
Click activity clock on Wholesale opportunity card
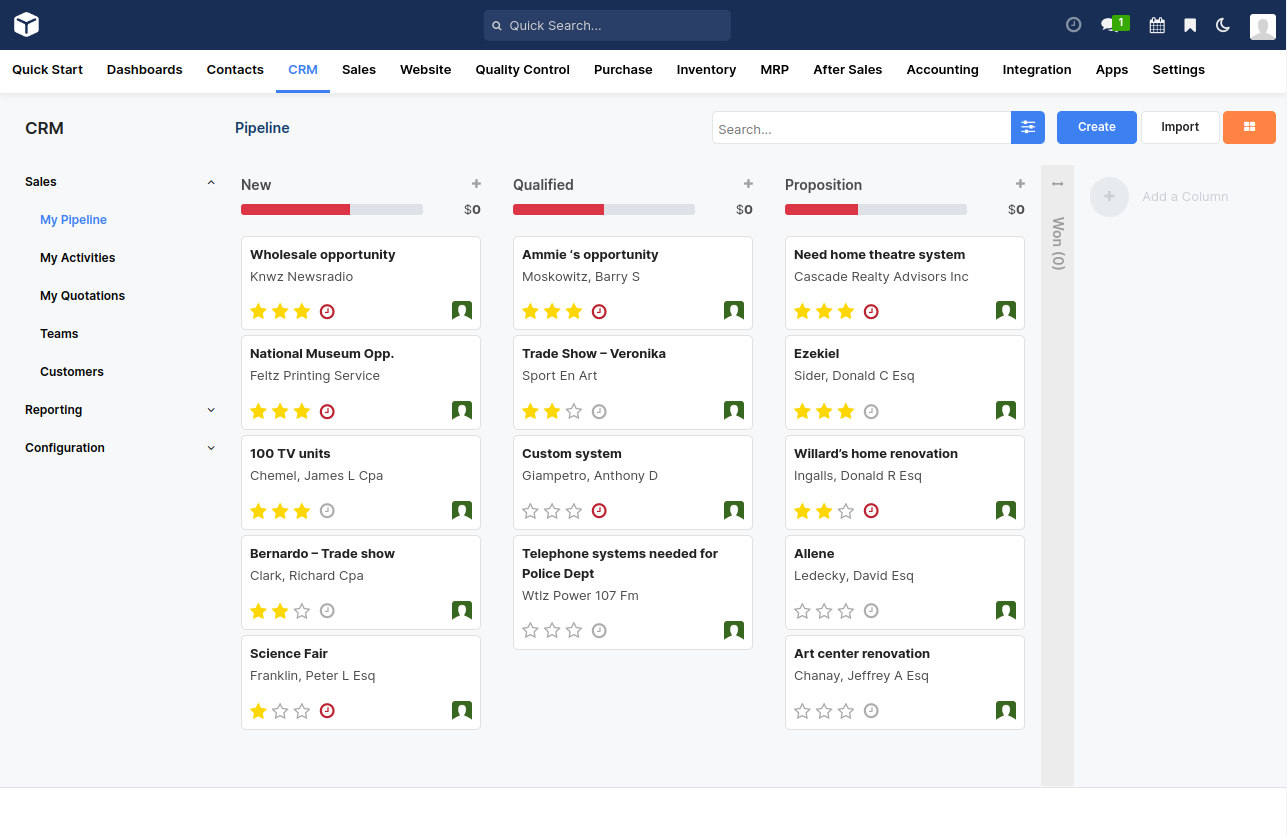[x=327, y=311]
